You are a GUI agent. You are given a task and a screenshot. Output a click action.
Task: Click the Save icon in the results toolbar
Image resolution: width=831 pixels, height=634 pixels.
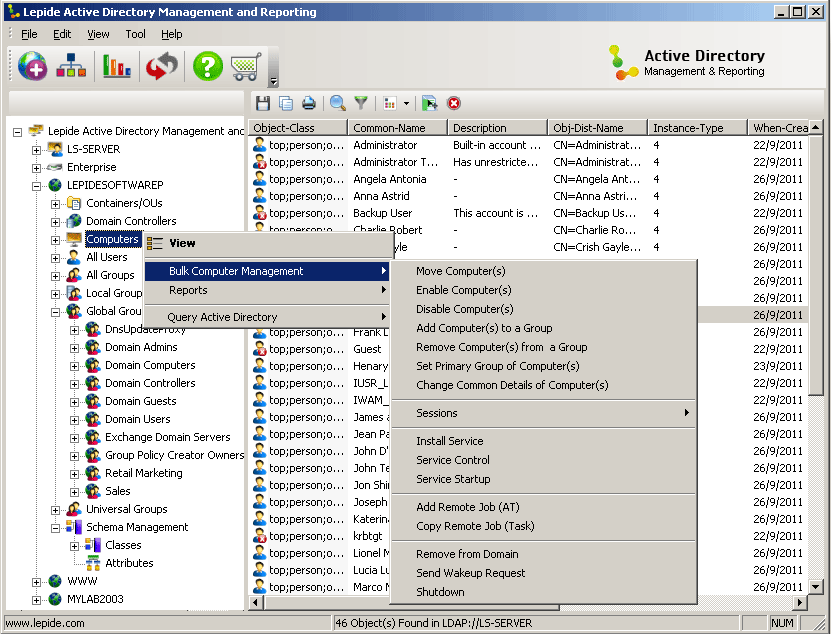(262, 103)
